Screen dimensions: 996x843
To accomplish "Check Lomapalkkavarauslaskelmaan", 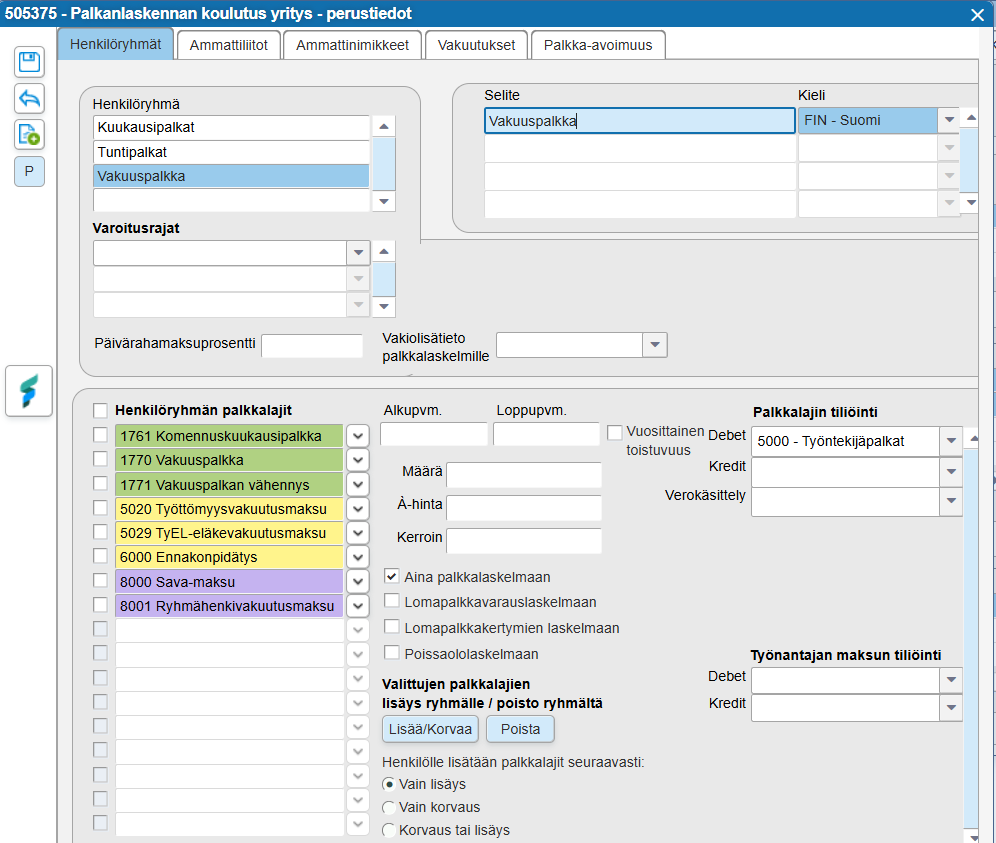I will (x=392, y=601).
